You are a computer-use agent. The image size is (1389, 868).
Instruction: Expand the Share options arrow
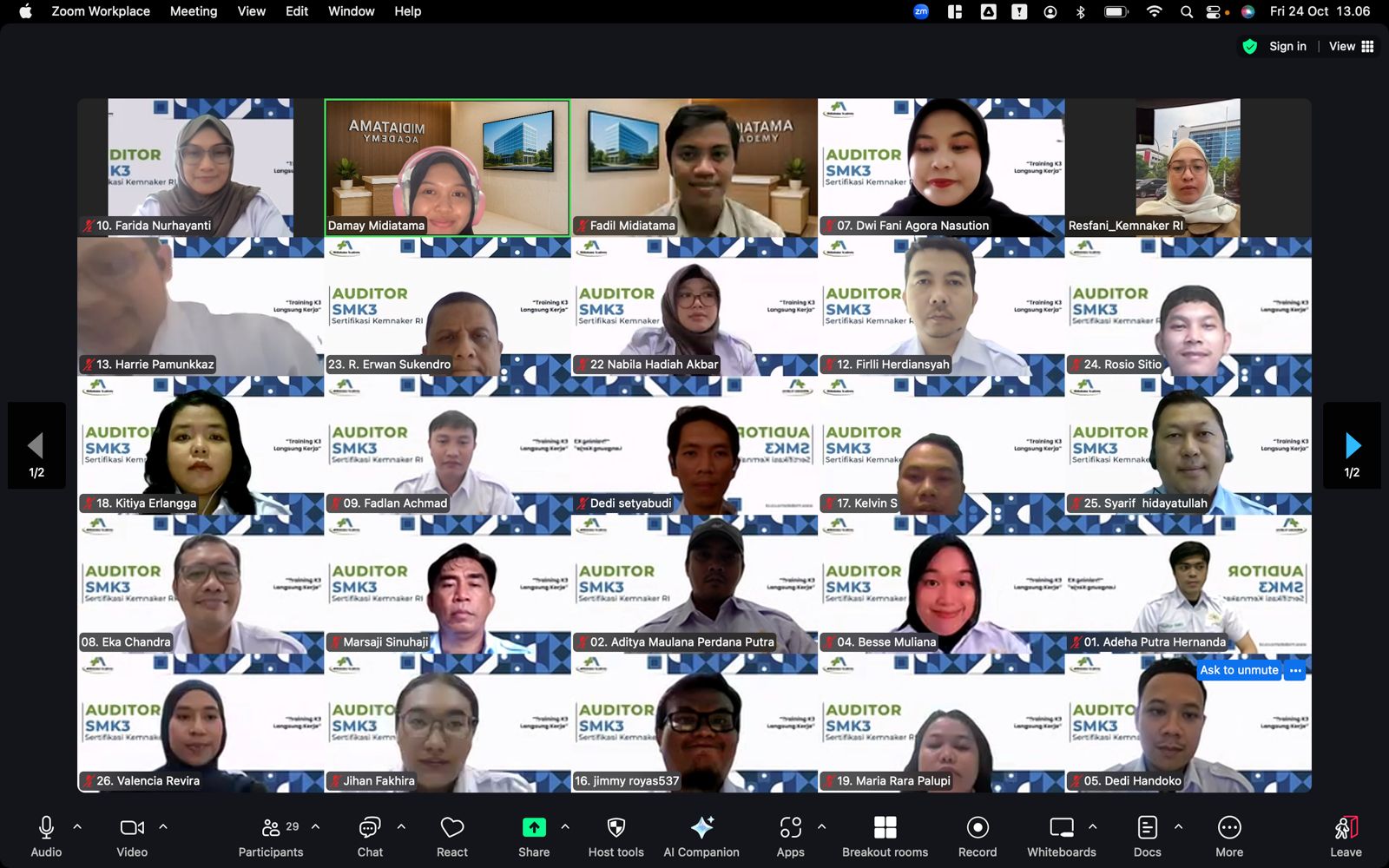565,826
